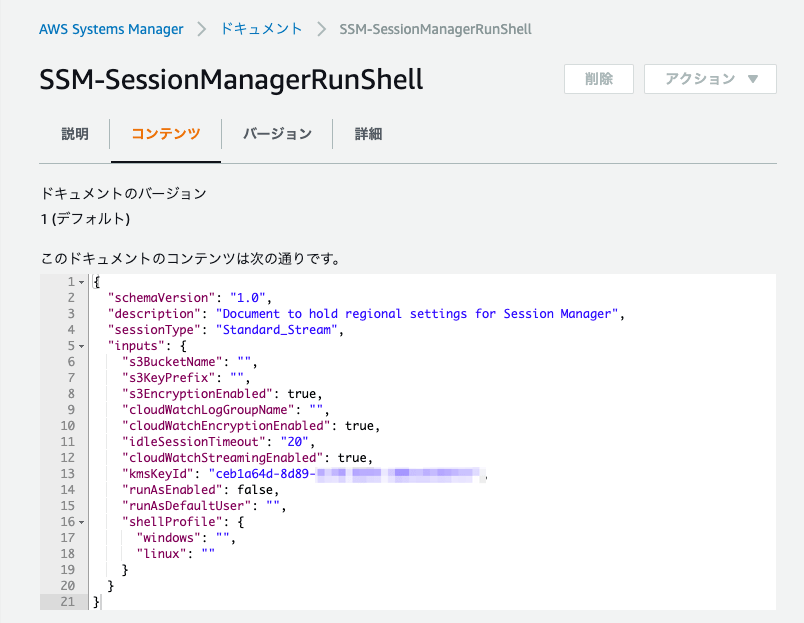Switch to the バージョン tab

[277, 133]
